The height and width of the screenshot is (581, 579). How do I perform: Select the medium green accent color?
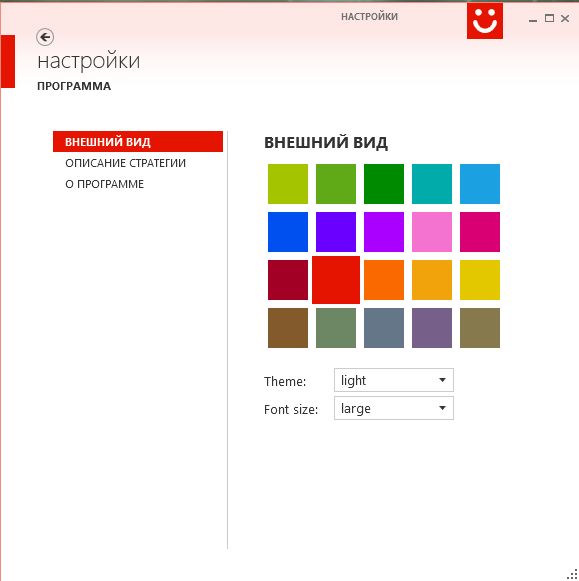[x=336, y=184]
